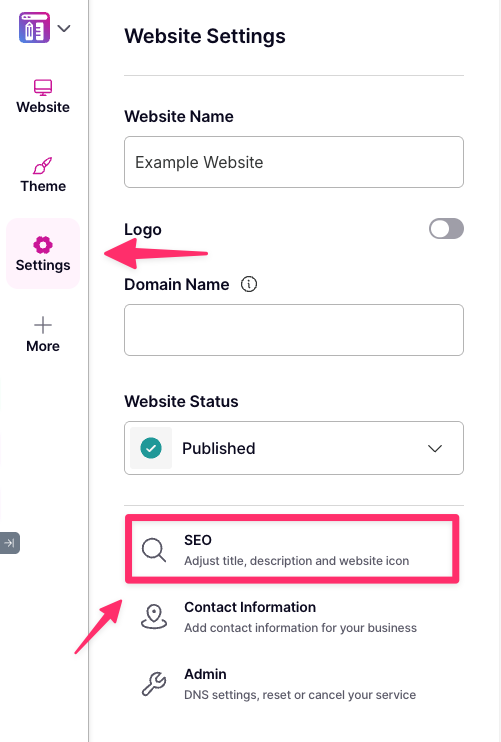Click the Domain Name info icon
This screenshot has height=742, width=501.
(249, 284)
